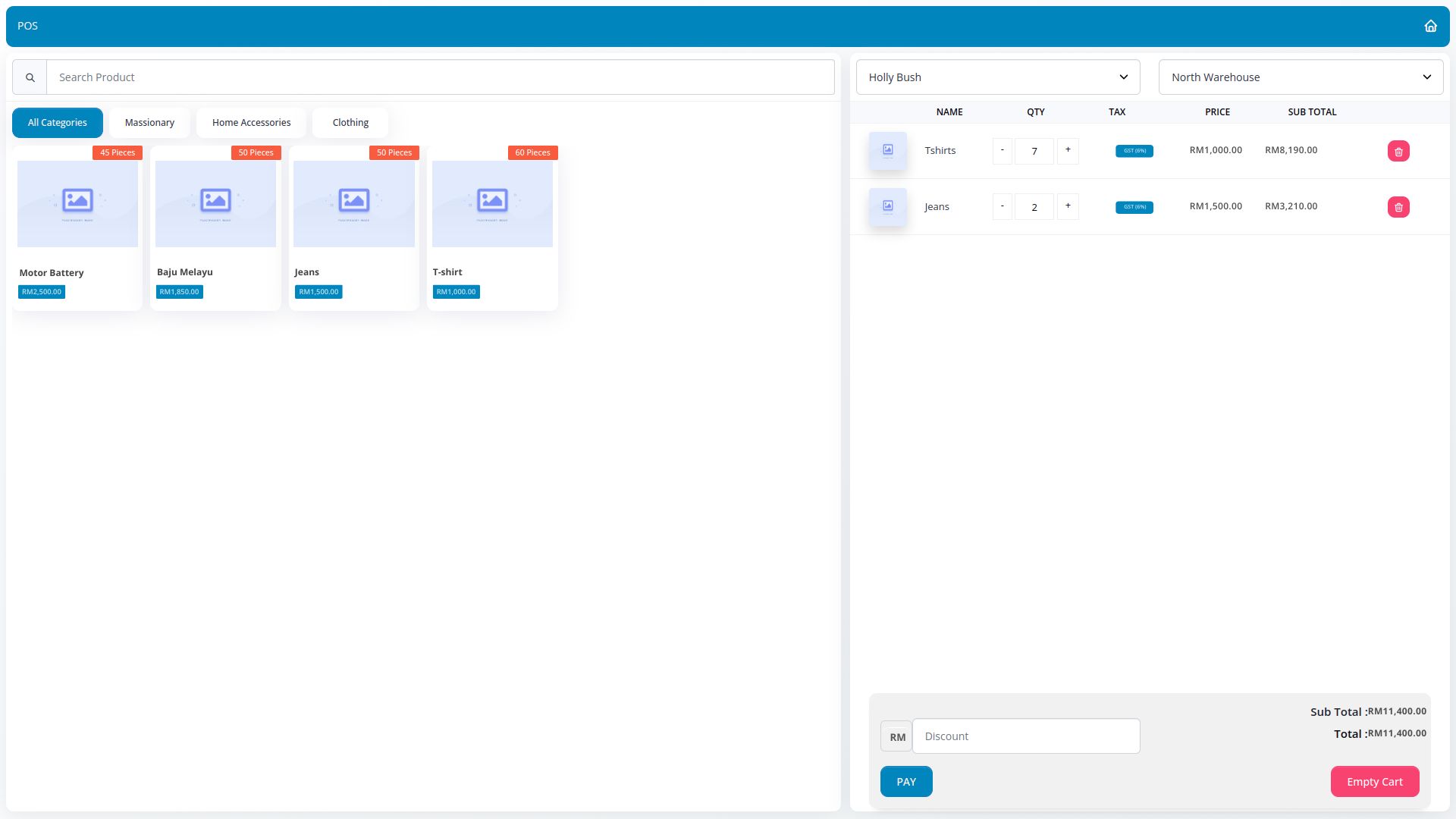1456x819 pixels.
Task: Click the Empty Cart button
Action: pyautogui.click(x=1374, y=782)
